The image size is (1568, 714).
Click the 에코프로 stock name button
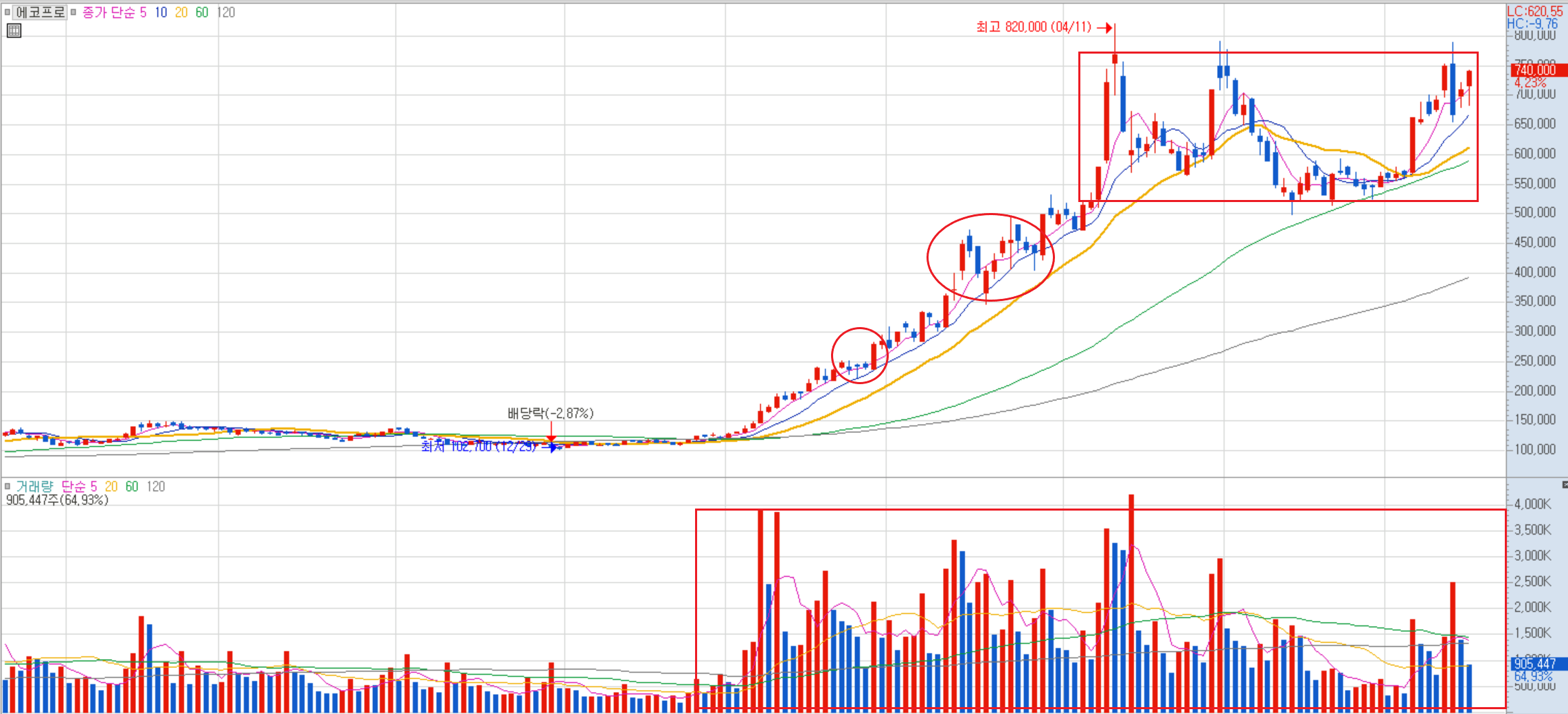click(40, 12)
